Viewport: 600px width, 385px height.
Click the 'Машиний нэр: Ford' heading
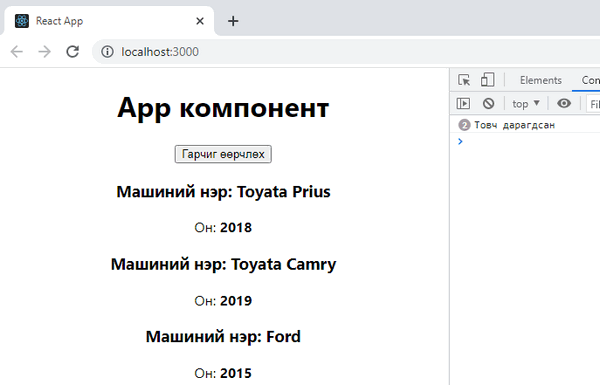(x=223, y=337)
